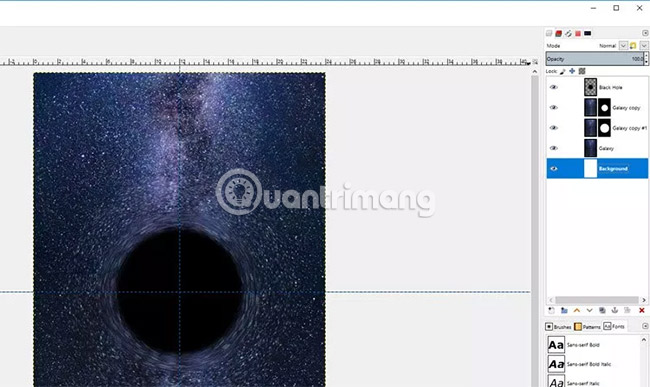Select the Black Hole layer name
Screen dimensions: 650x387
(610, 87)
